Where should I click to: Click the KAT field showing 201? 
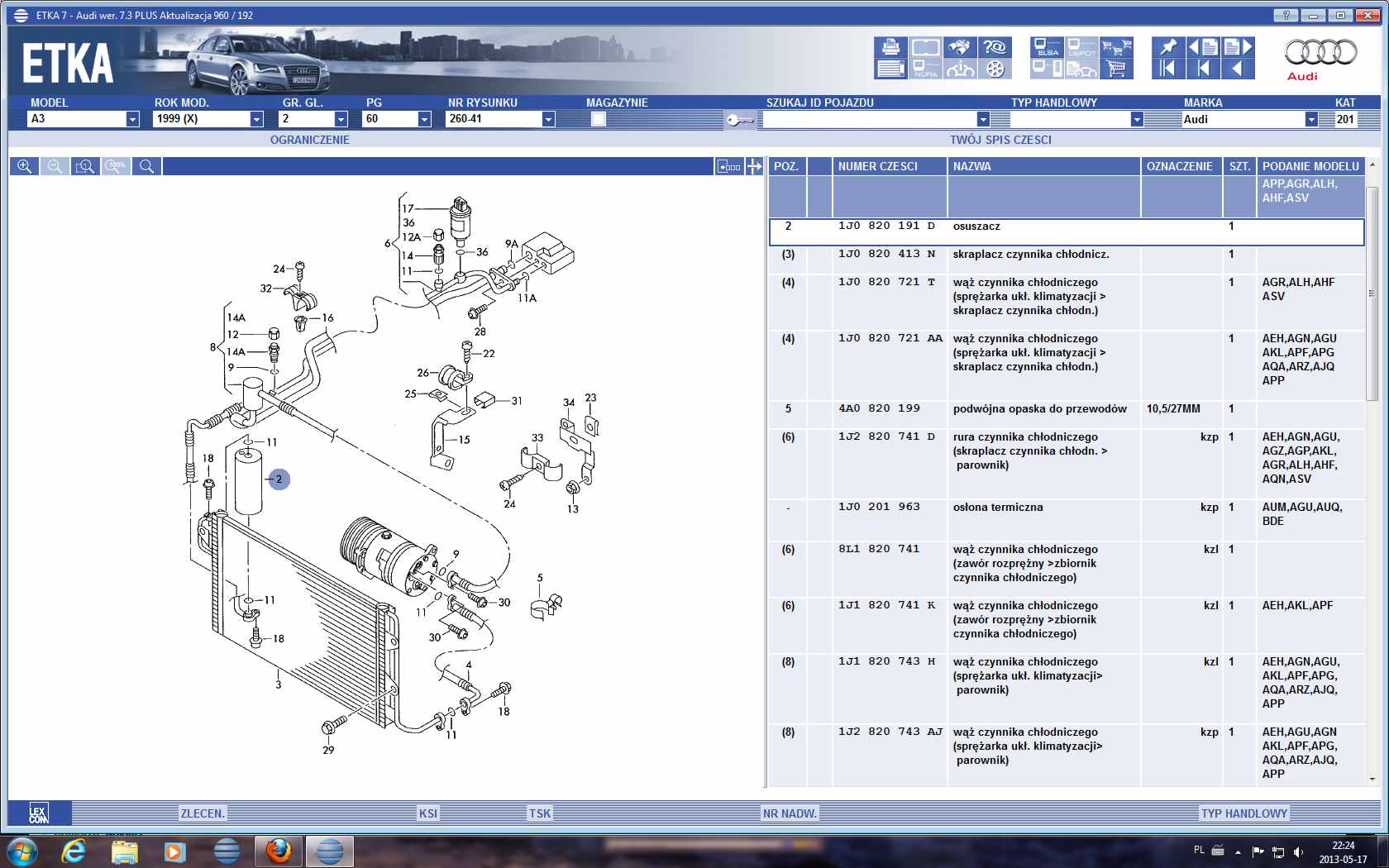1345,119
